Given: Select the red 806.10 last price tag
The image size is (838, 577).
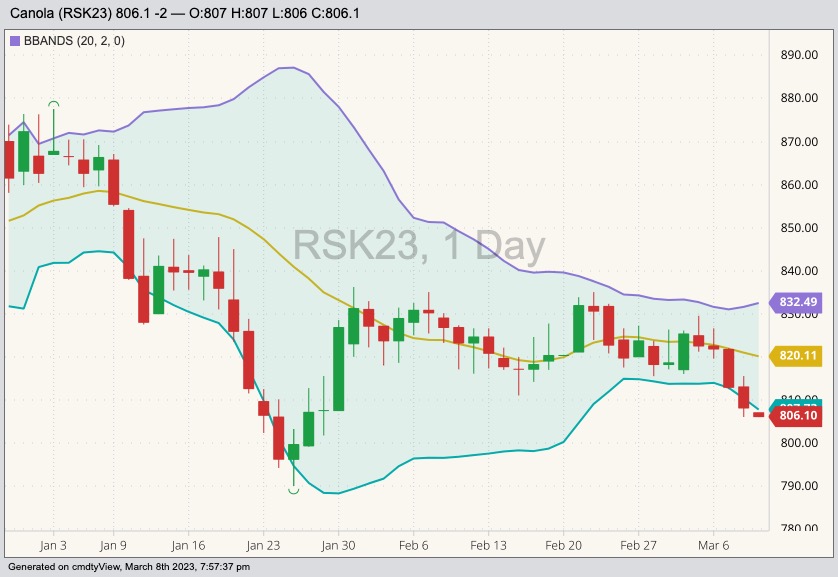Looking at the screenshot, I should click(797, 416).
